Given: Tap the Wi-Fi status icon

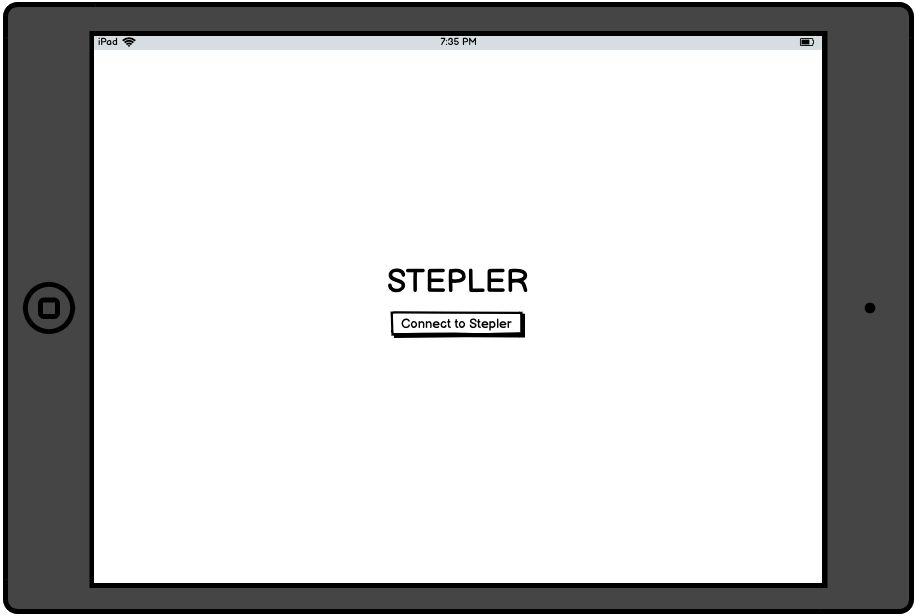Looking at the screenshot, I should (x=129, y=41).
